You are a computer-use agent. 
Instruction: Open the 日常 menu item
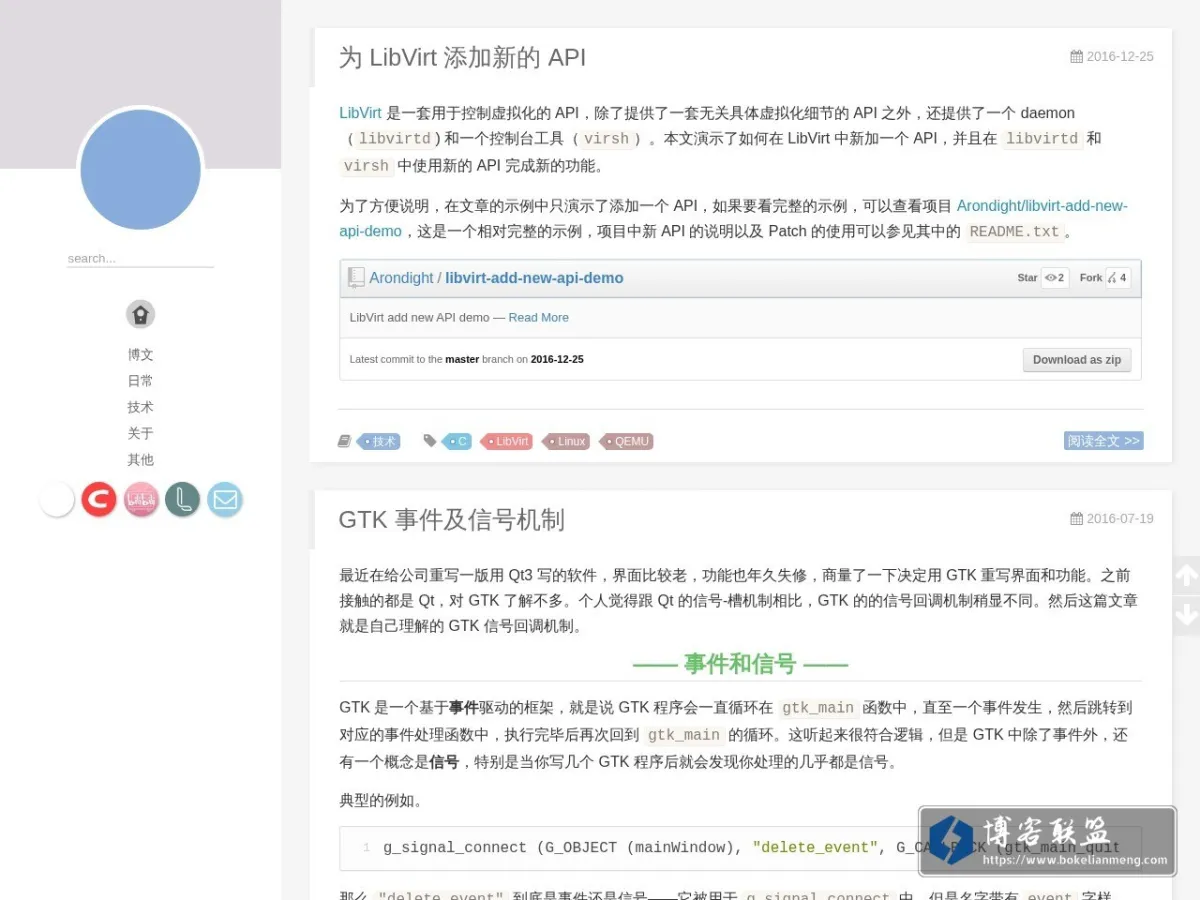click(140, 380)
